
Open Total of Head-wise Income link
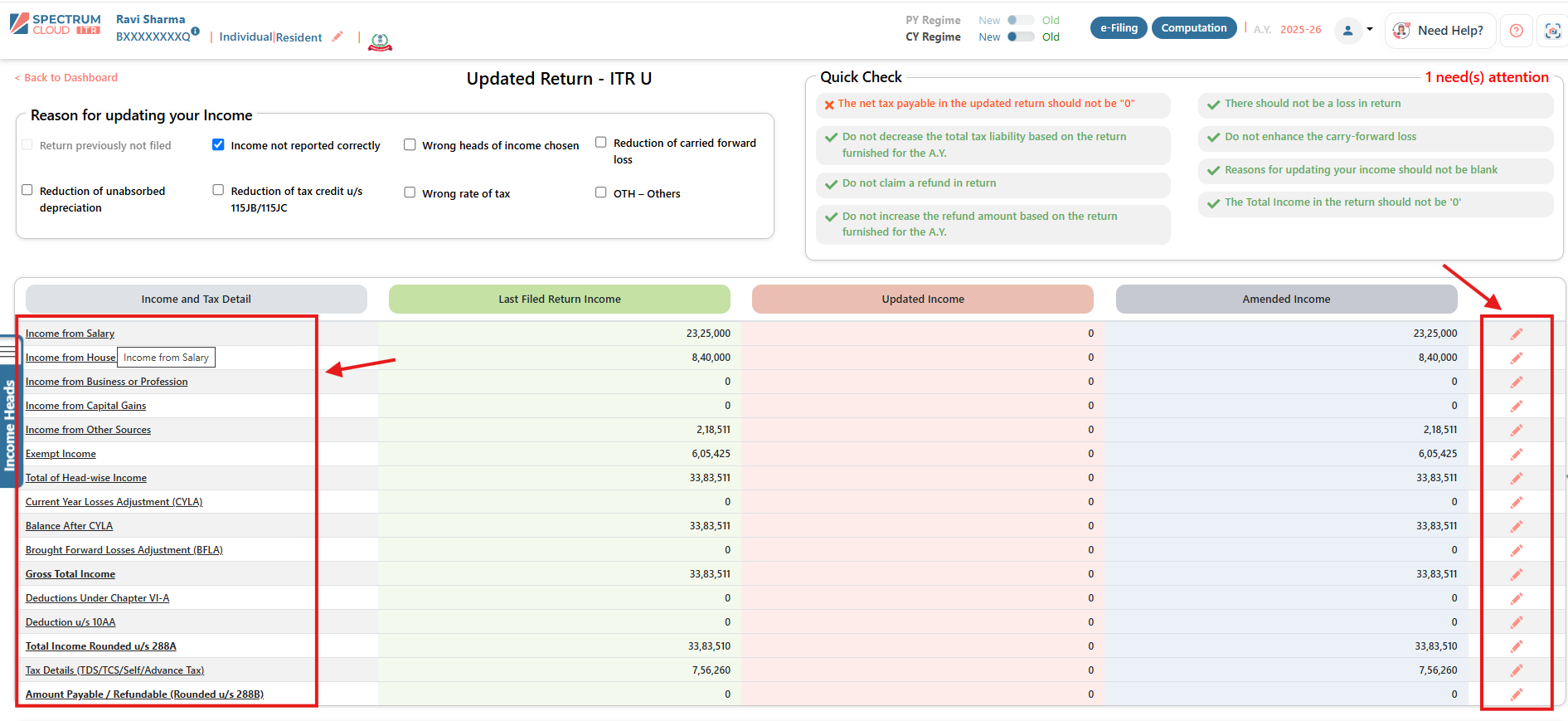[x=85, y=478]
